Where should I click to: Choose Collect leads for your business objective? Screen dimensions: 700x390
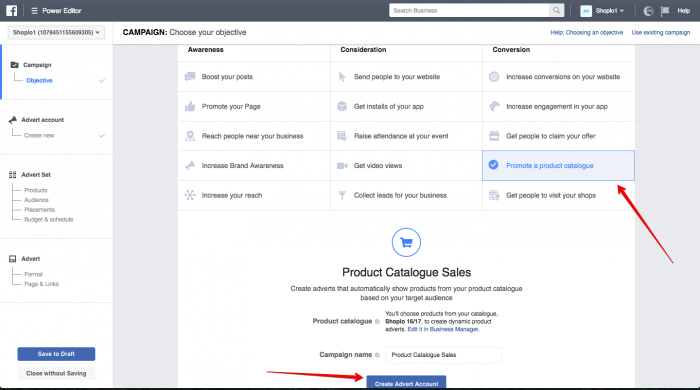click(x=406, y=195)
